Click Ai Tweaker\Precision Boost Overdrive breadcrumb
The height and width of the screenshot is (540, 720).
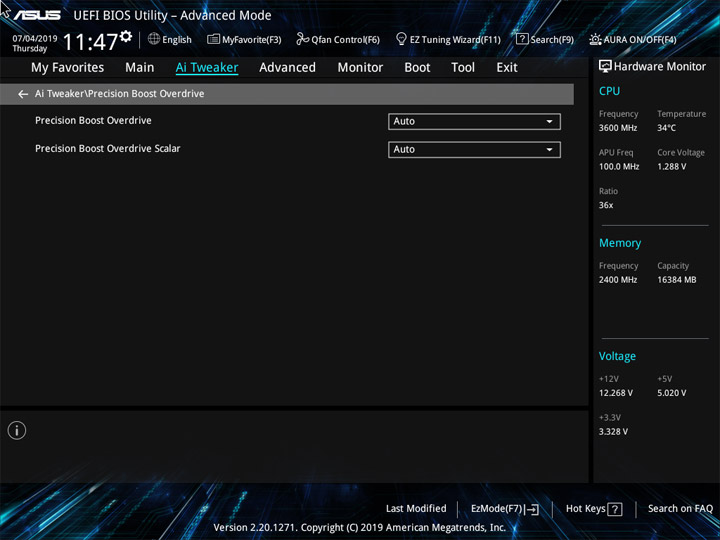pos(119,94)
